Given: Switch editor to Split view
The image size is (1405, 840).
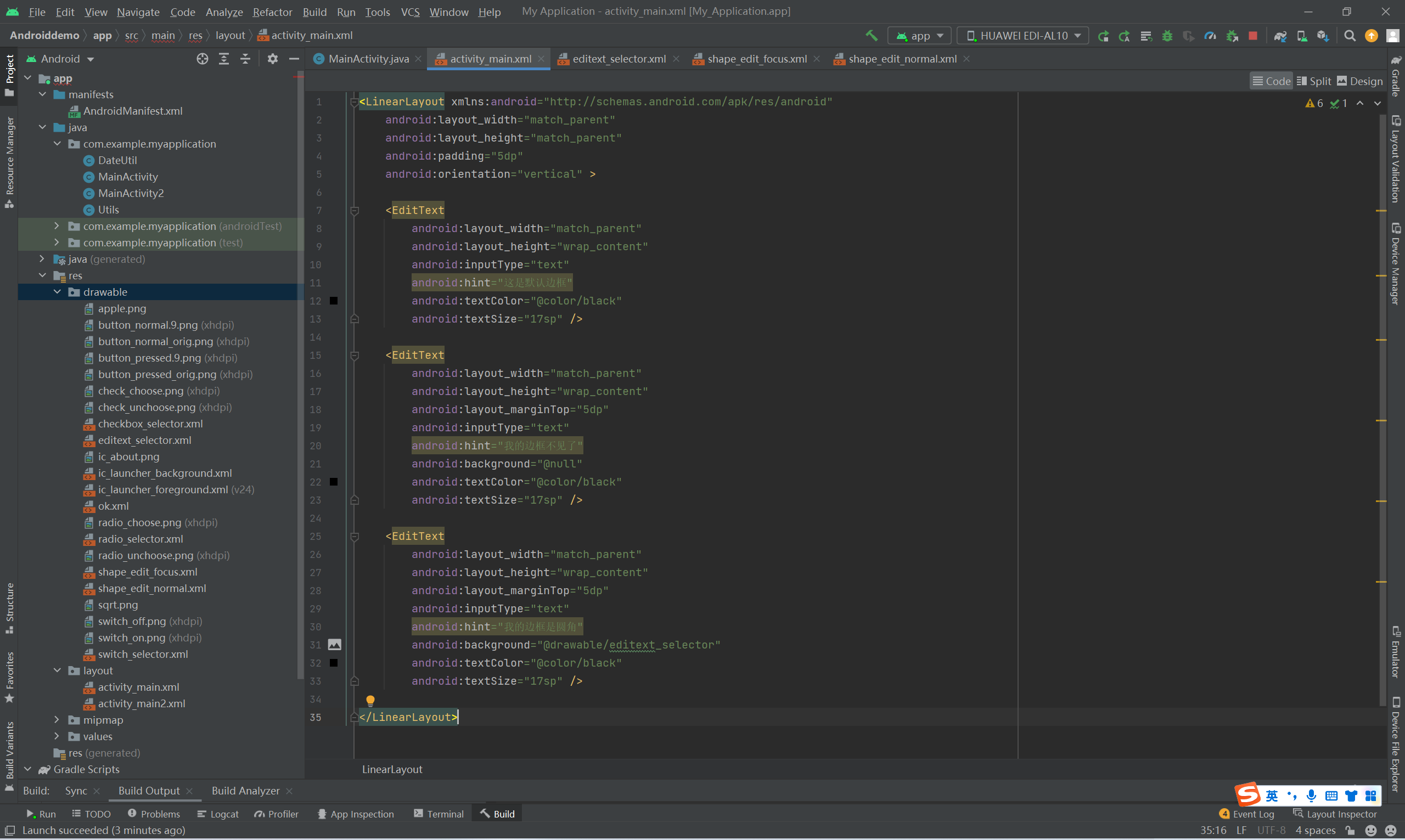Looking at the screenshot, I should (1314, 81).
